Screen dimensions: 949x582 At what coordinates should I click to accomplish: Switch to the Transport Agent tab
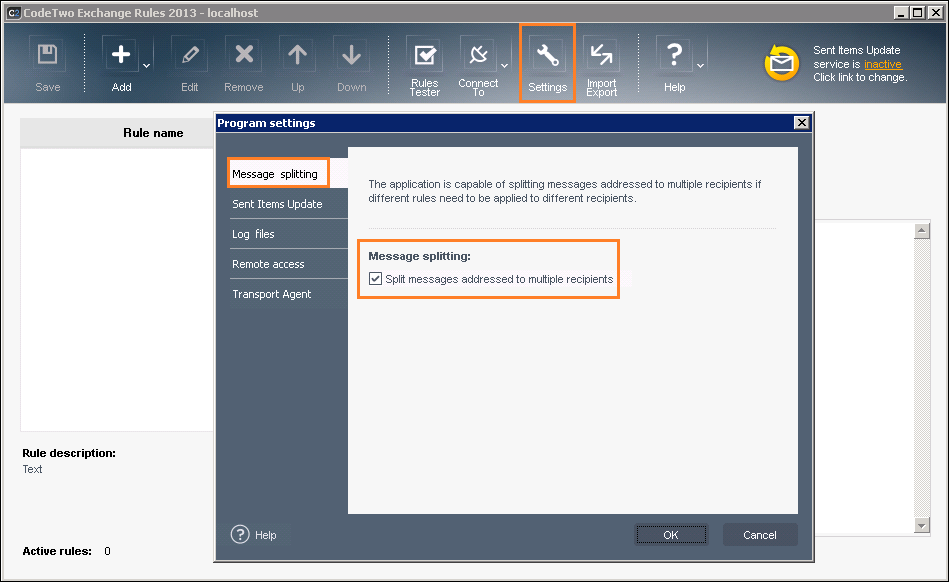pyautogui.click(x=288, y=294)
